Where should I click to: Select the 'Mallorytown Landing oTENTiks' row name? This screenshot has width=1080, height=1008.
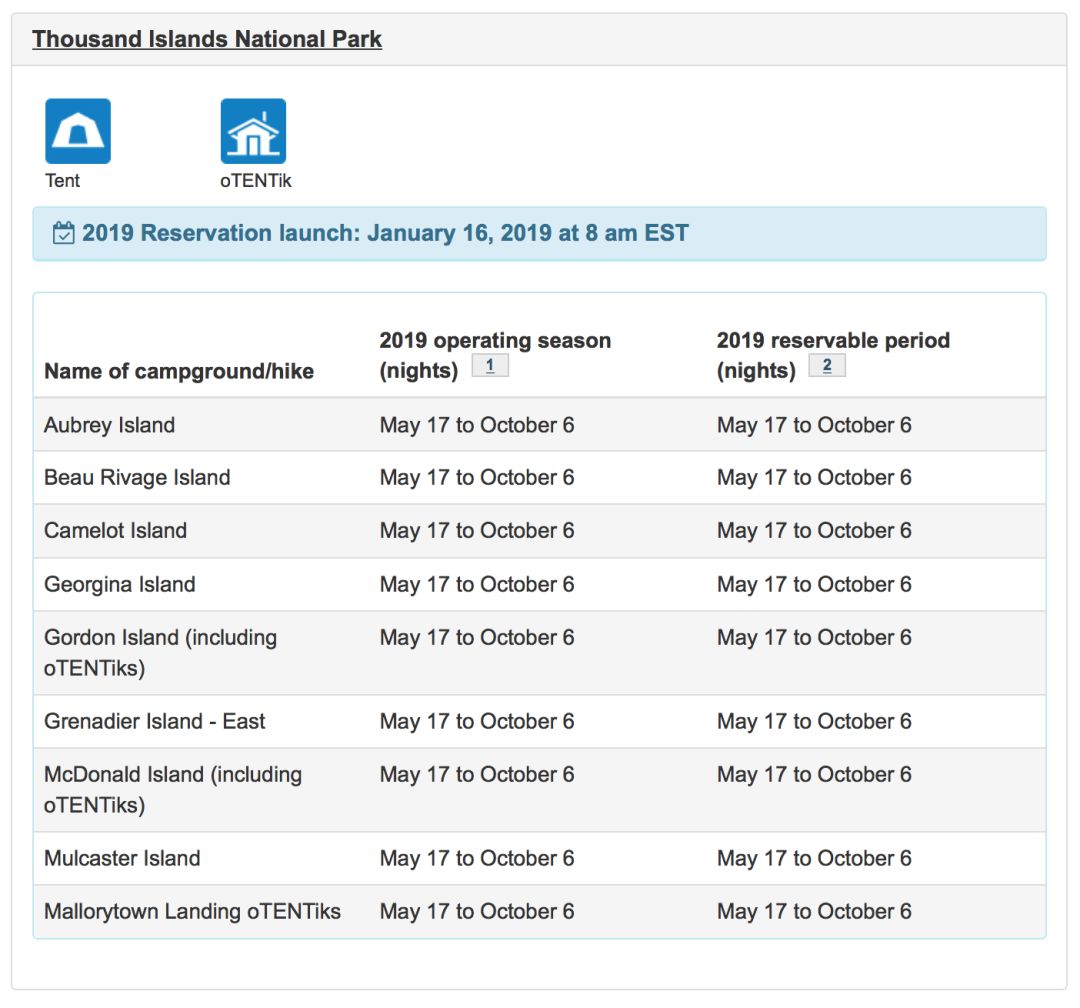point(192,912)
